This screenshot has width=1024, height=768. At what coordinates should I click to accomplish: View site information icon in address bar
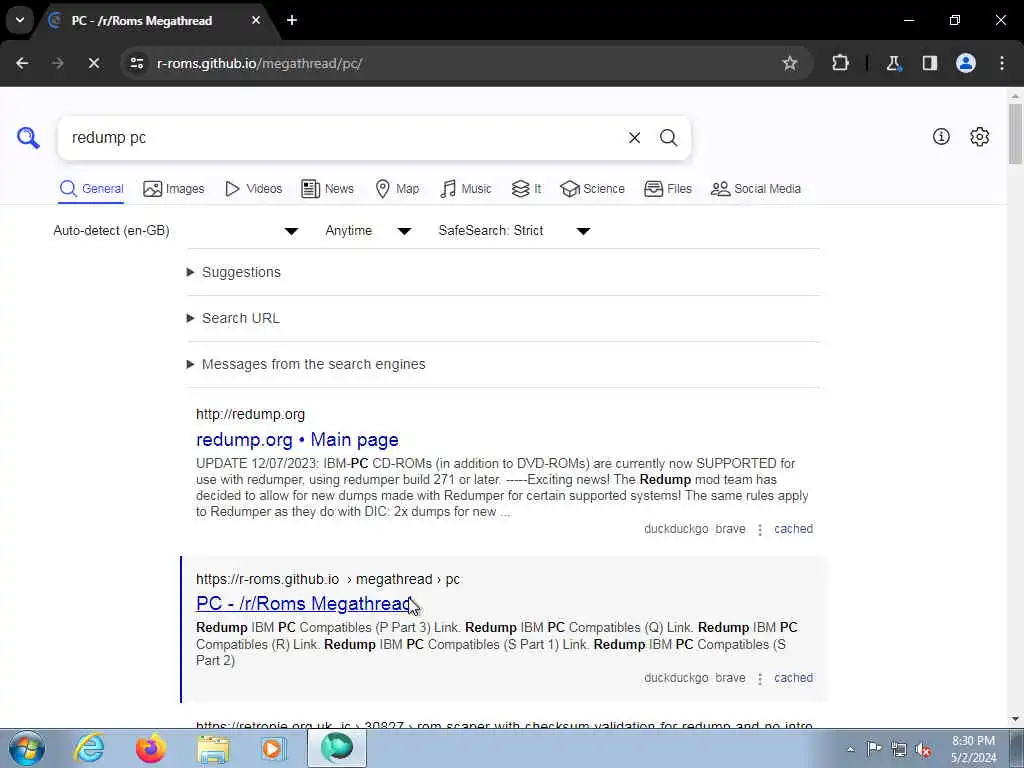tap(136, 63)
